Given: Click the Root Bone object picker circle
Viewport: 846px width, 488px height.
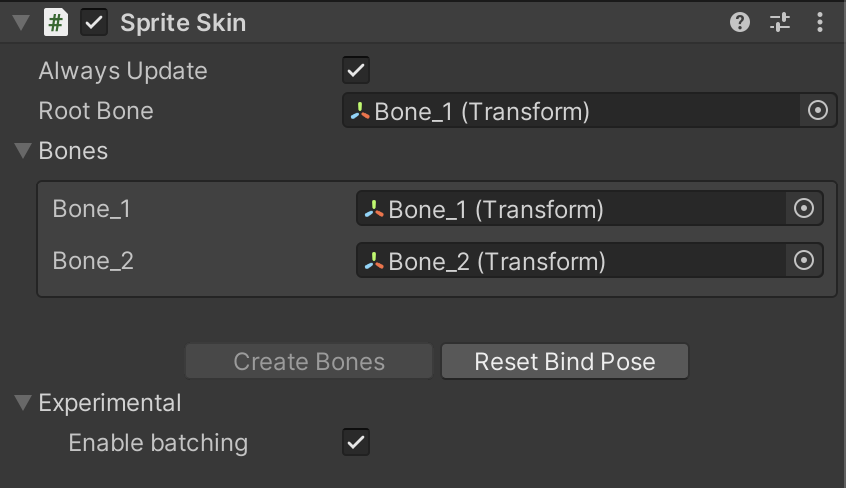Looking at the screenshot, I should [x=818, y=111].
